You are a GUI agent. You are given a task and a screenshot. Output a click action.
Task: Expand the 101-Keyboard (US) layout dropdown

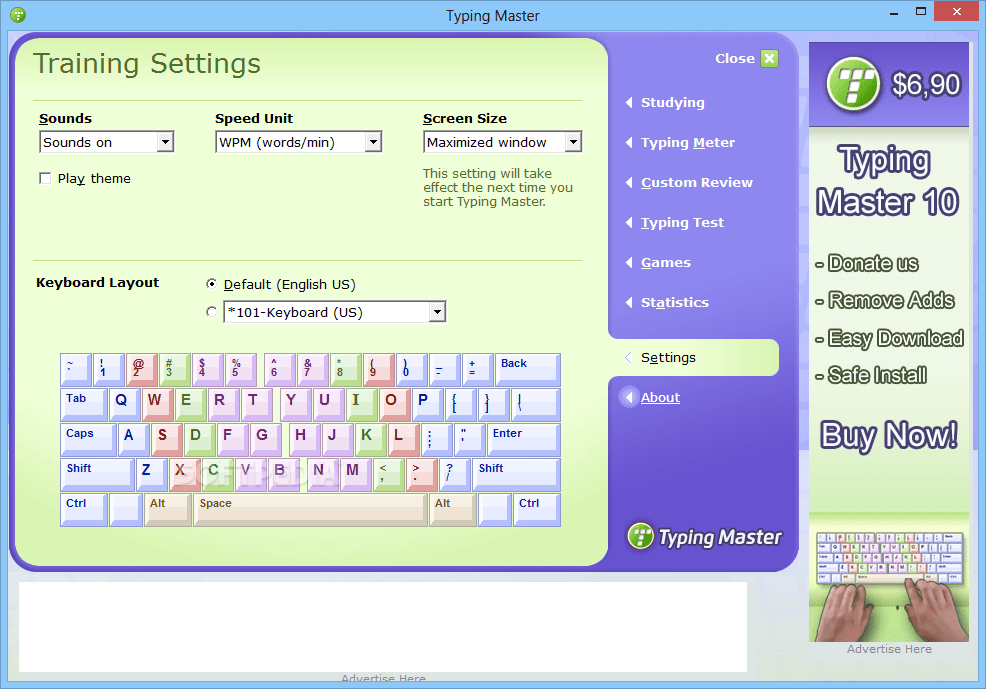coord(437,312)
